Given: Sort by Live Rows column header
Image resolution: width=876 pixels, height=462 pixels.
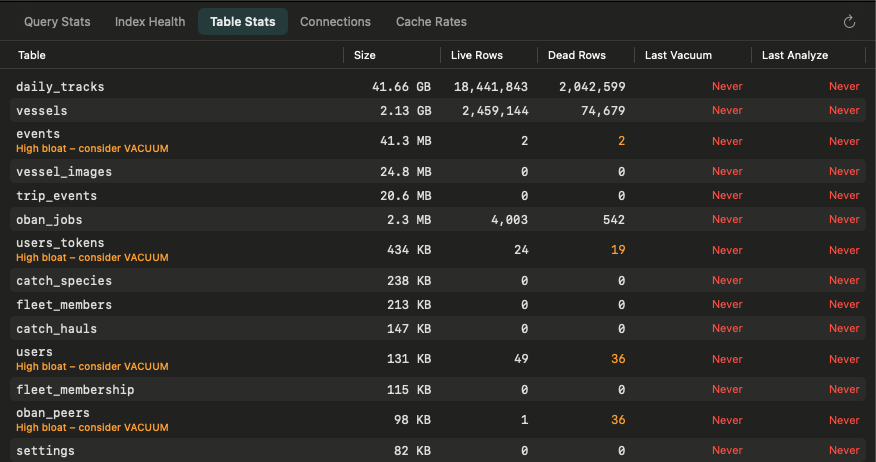Looking at the screenshot, I should pyautogui.click(x=477, y=55).
